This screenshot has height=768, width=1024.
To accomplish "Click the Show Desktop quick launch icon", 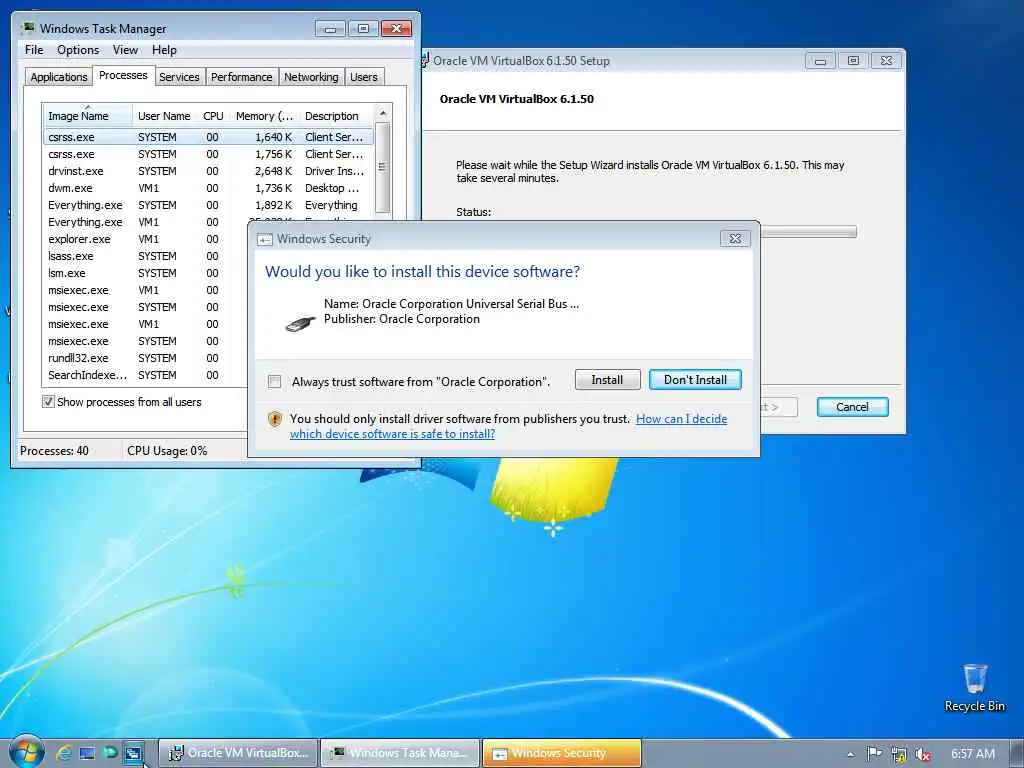I will pyautogui.click(x=87, y=753).
